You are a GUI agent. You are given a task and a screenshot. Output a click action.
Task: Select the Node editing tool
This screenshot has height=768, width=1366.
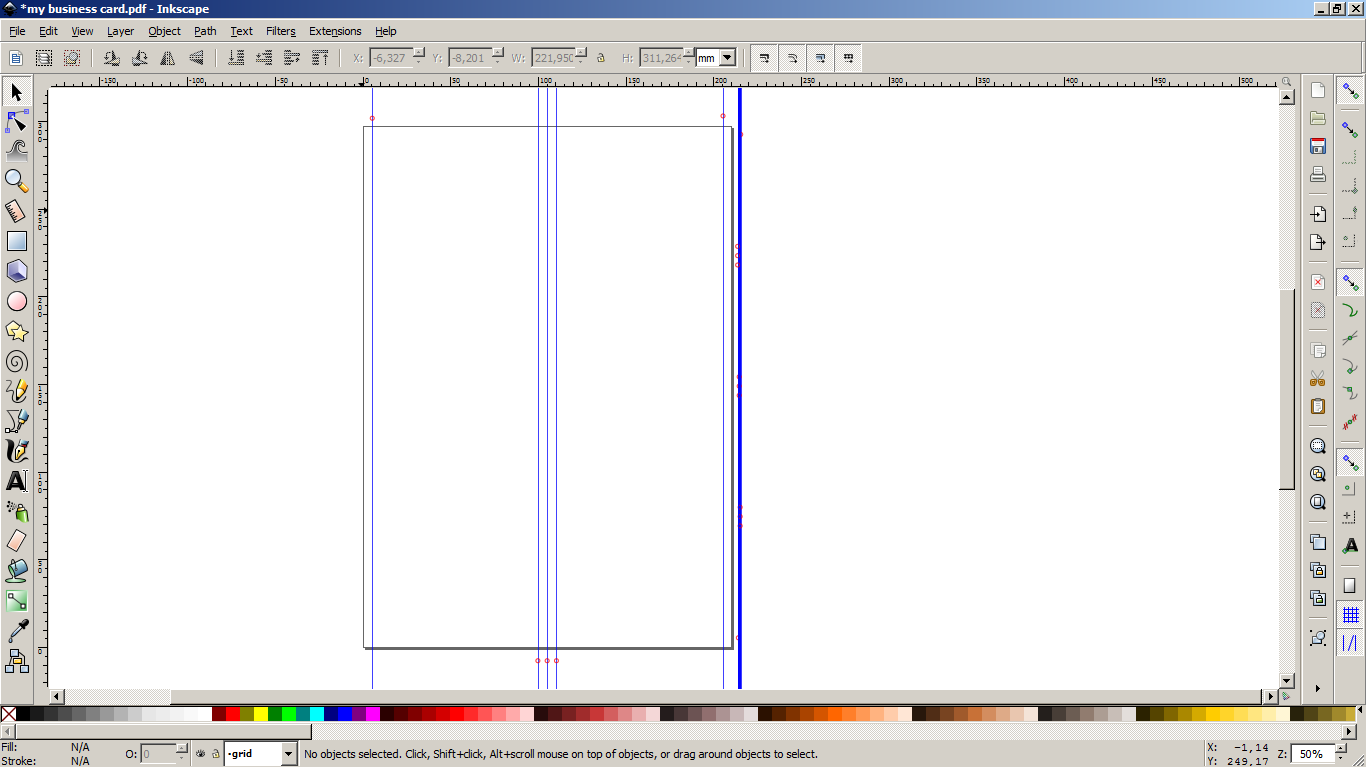(15, 121)
